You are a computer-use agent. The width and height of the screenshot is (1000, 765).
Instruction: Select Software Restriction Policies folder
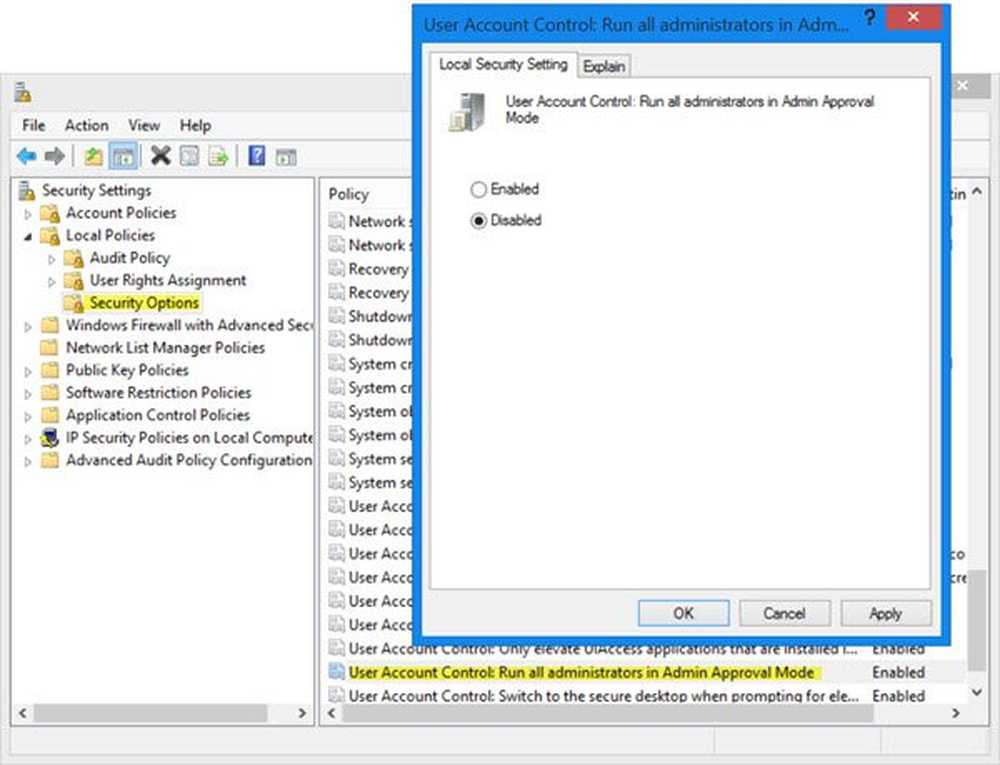[158, 393]
